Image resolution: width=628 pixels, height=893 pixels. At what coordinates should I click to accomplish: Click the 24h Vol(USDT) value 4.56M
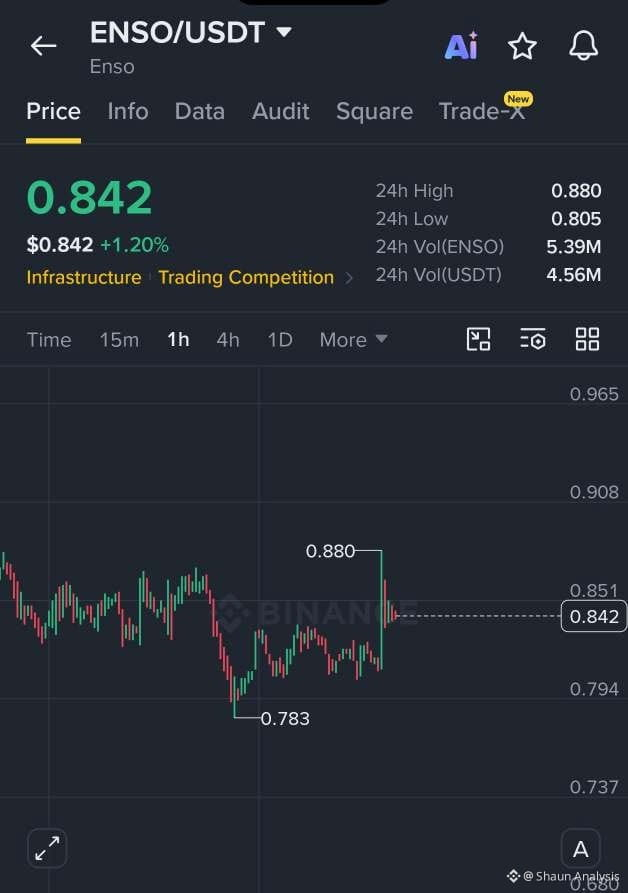[573, 275]
